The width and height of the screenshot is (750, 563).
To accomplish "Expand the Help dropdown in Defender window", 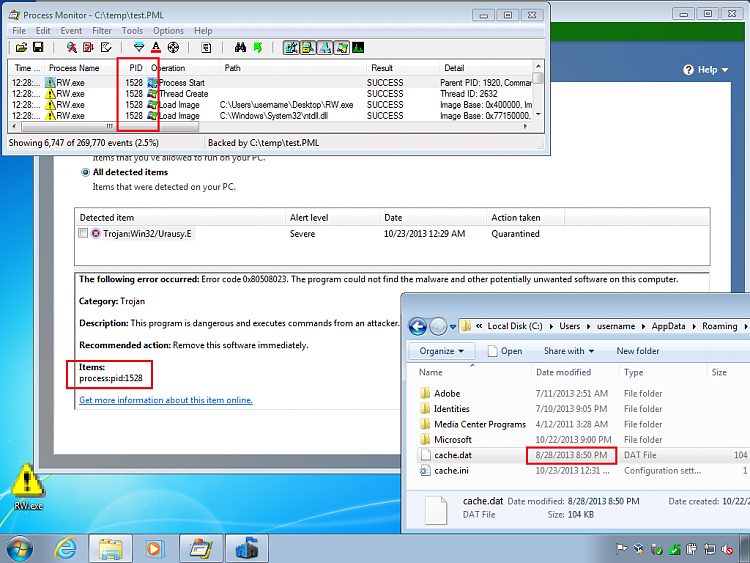I will pyautogui.click(x=706, y=70).
